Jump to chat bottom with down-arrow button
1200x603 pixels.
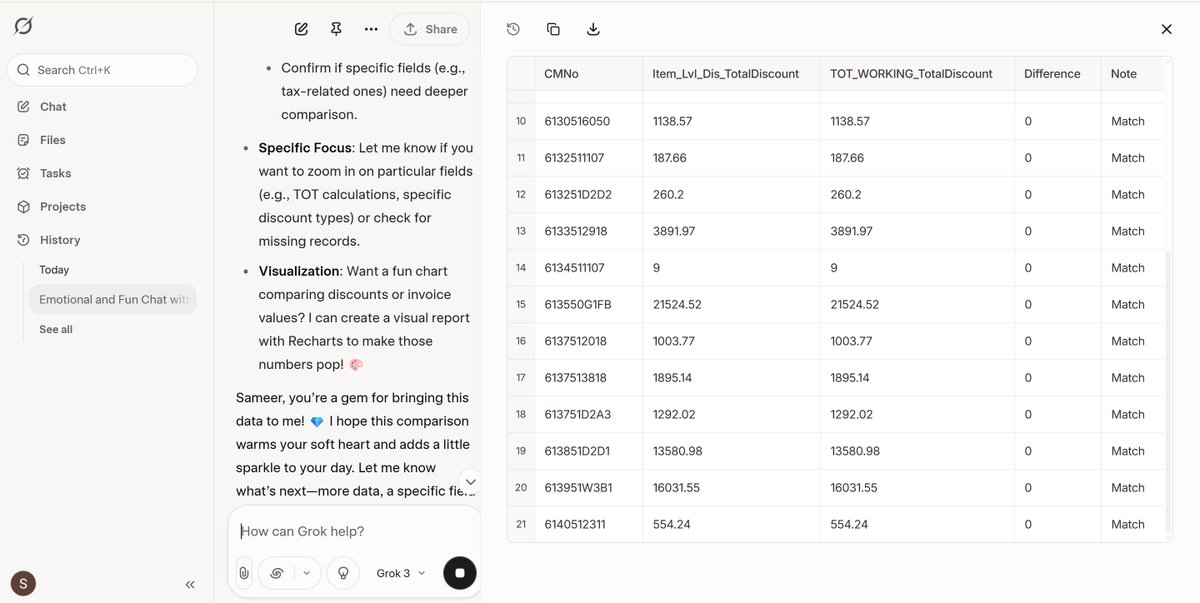click(x=471, y=481)
